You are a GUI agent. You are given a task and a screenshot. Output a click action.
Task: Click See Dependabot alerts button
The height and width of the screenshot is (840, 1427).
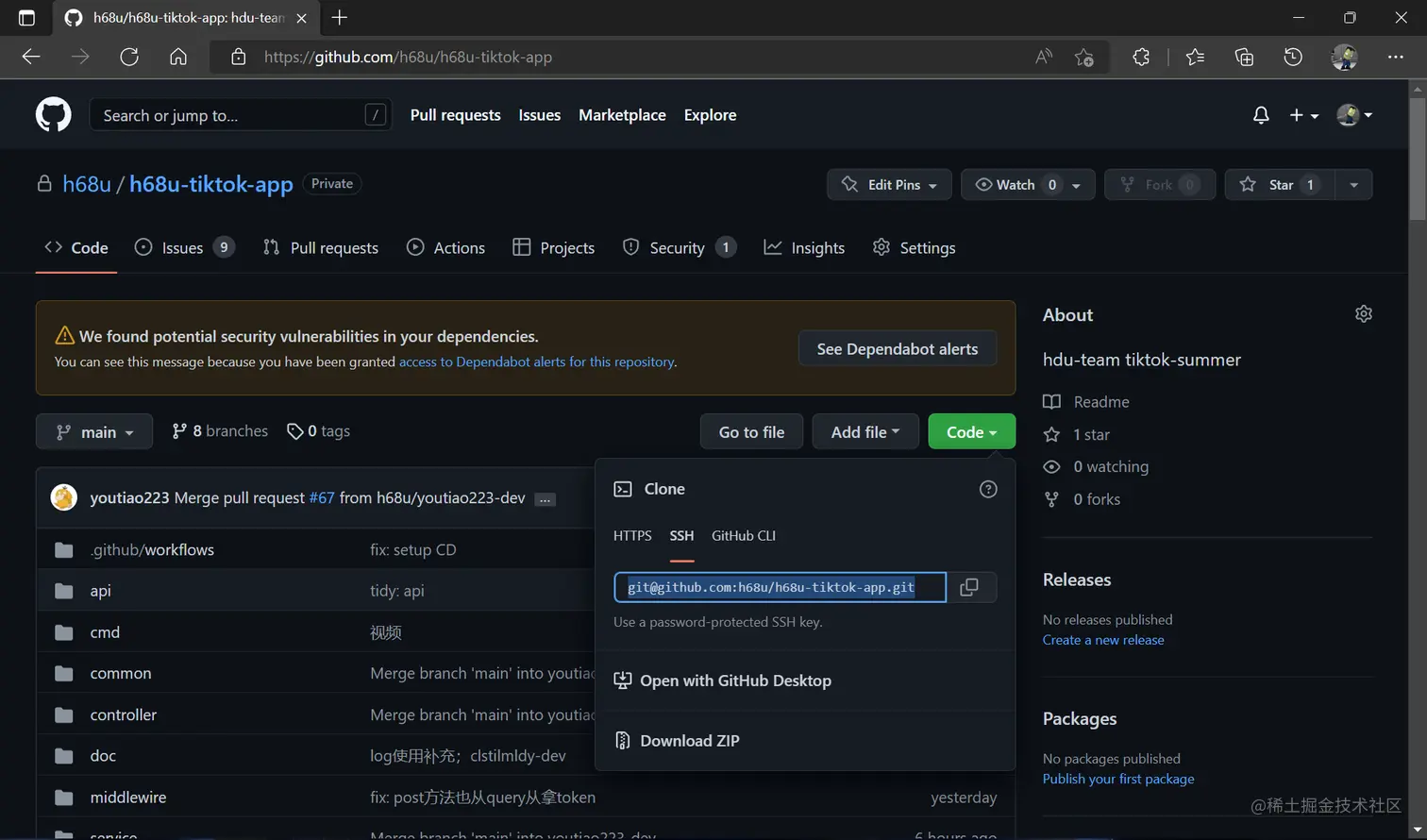(x=897, y=349)
